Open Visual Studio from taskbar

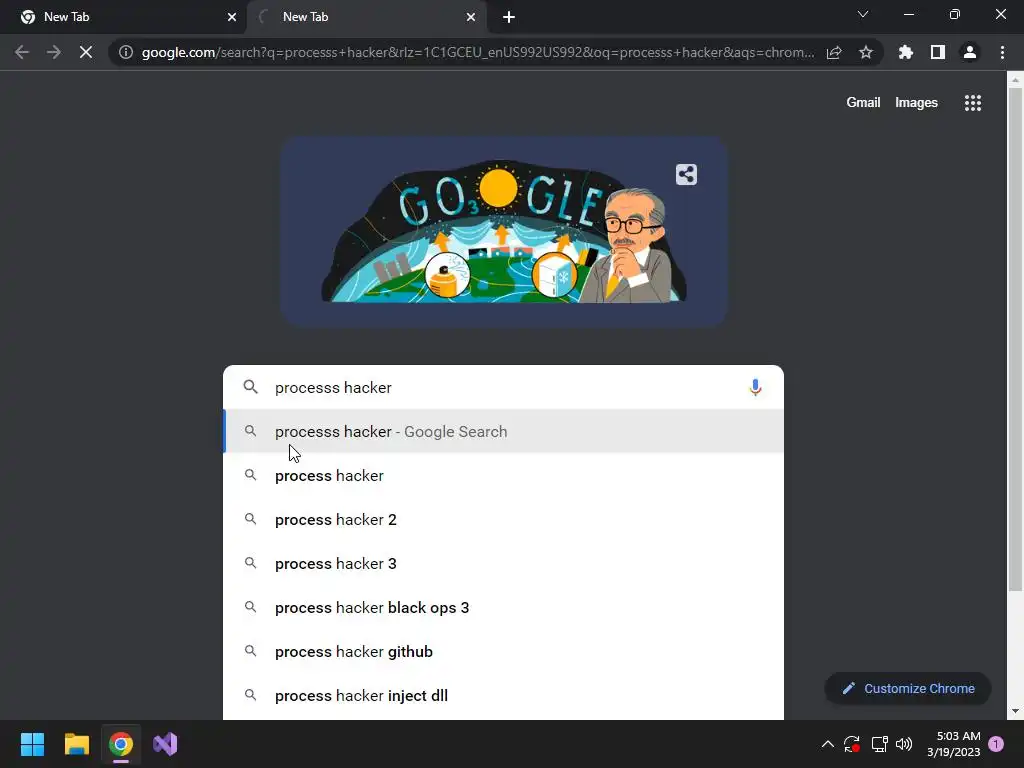tap(165, 744)
